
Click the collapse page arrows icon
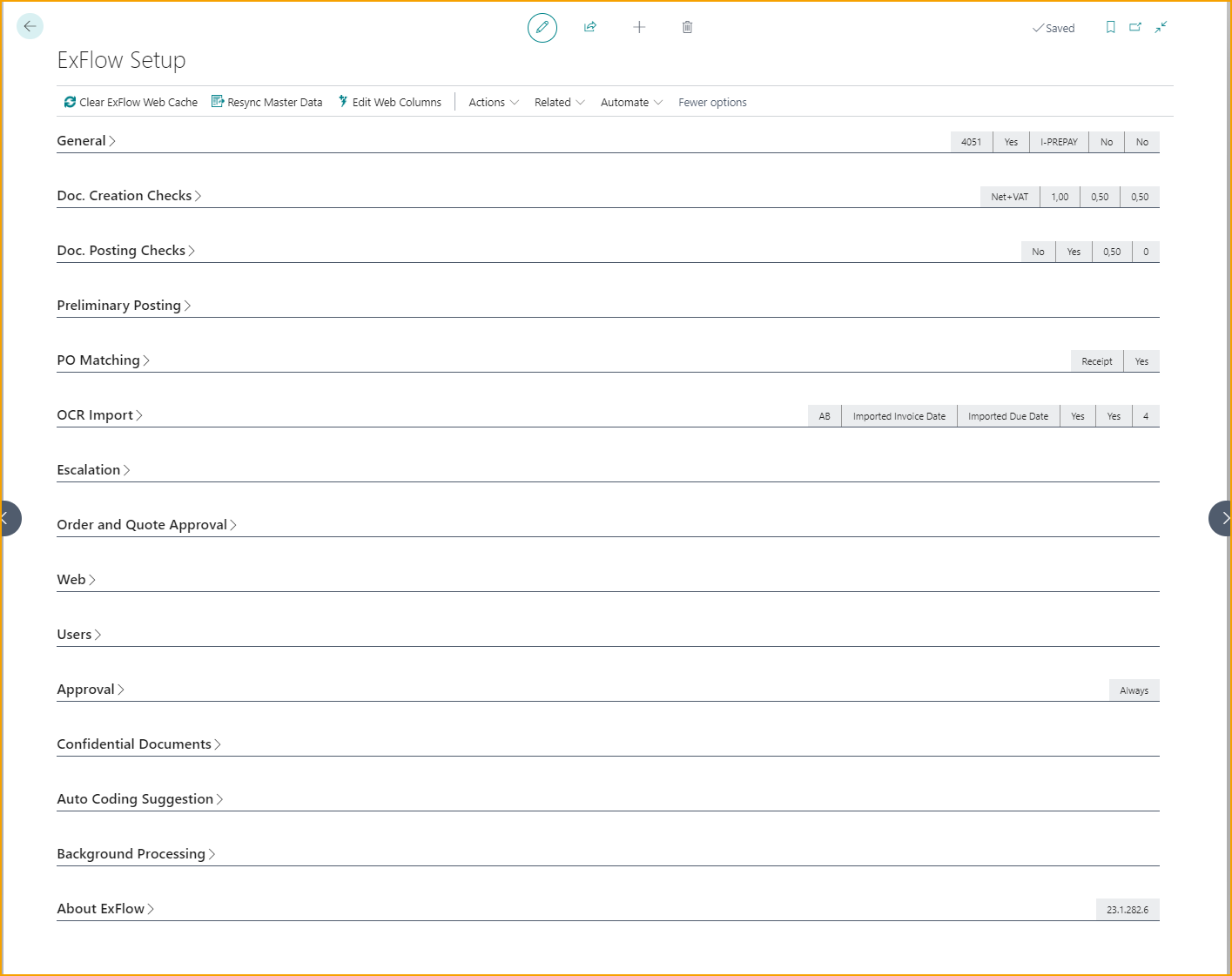(1161, 27)
